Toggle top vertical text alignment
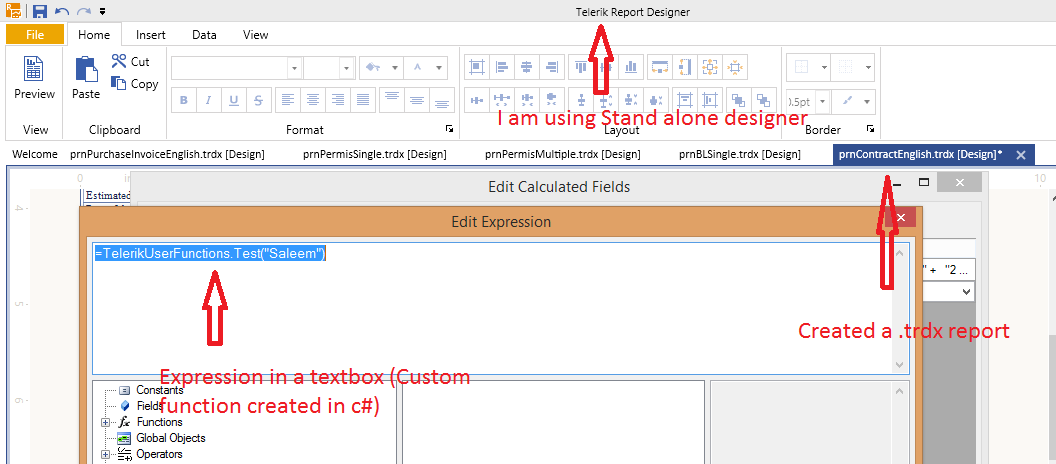 click(392, 100)
